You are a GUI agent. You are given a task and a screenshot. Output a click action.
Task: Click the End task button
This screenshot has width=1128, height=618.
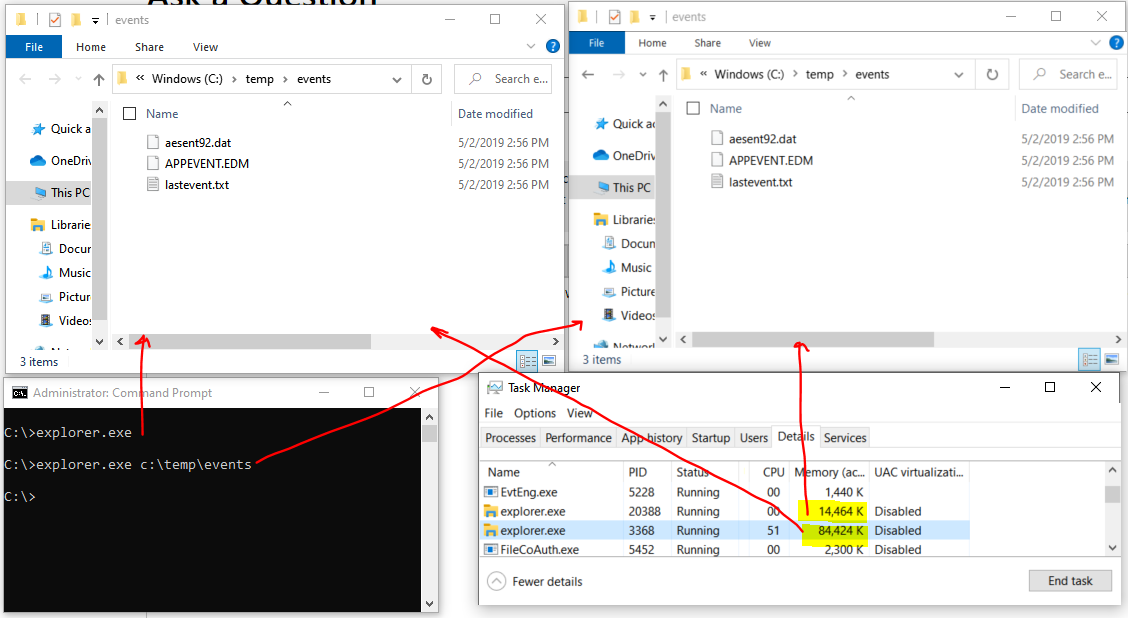(1070, 581)
